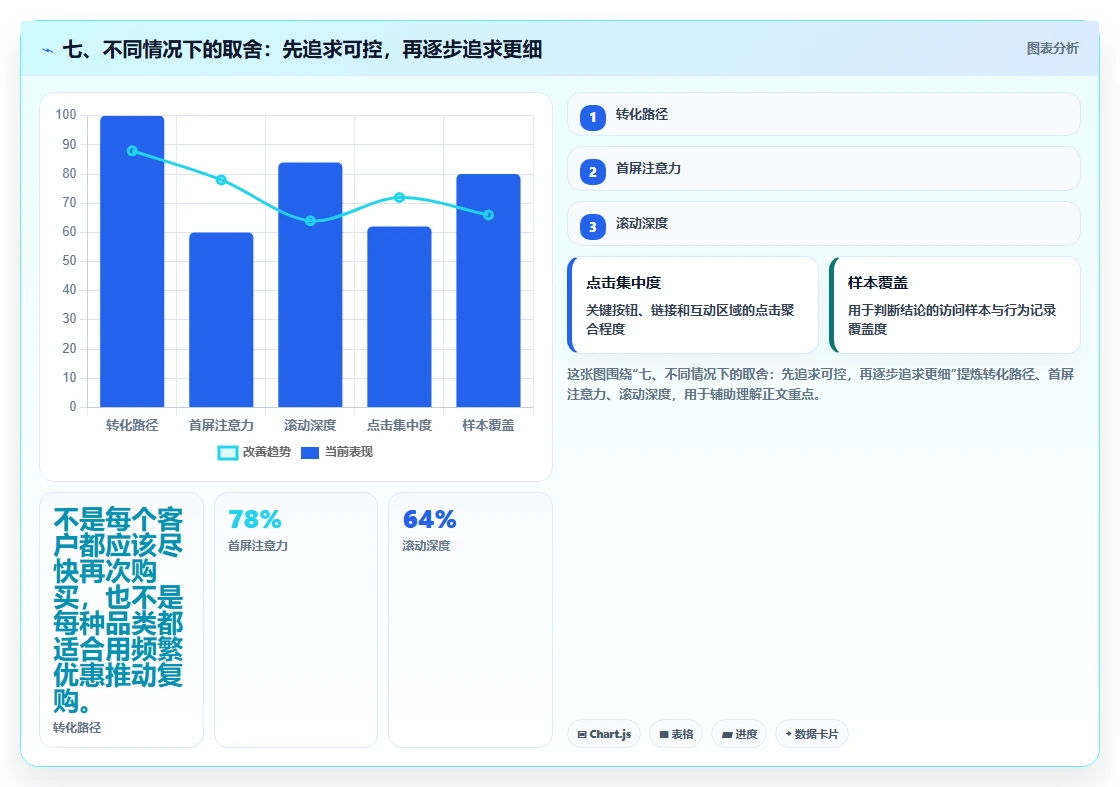Click the 100 y-axis tick label
This screenshot has width=1120, height=787.
(66, 115)
